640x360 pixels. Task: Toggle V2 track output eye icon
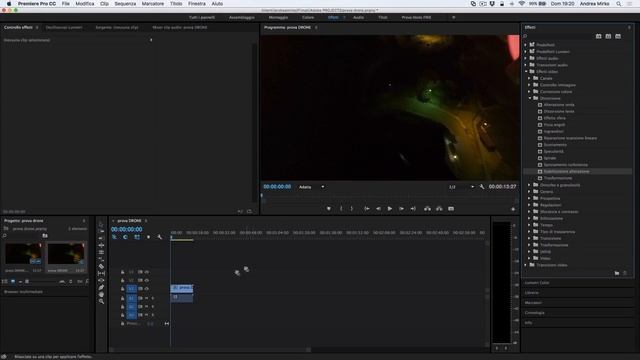click(x=147, y=280)
